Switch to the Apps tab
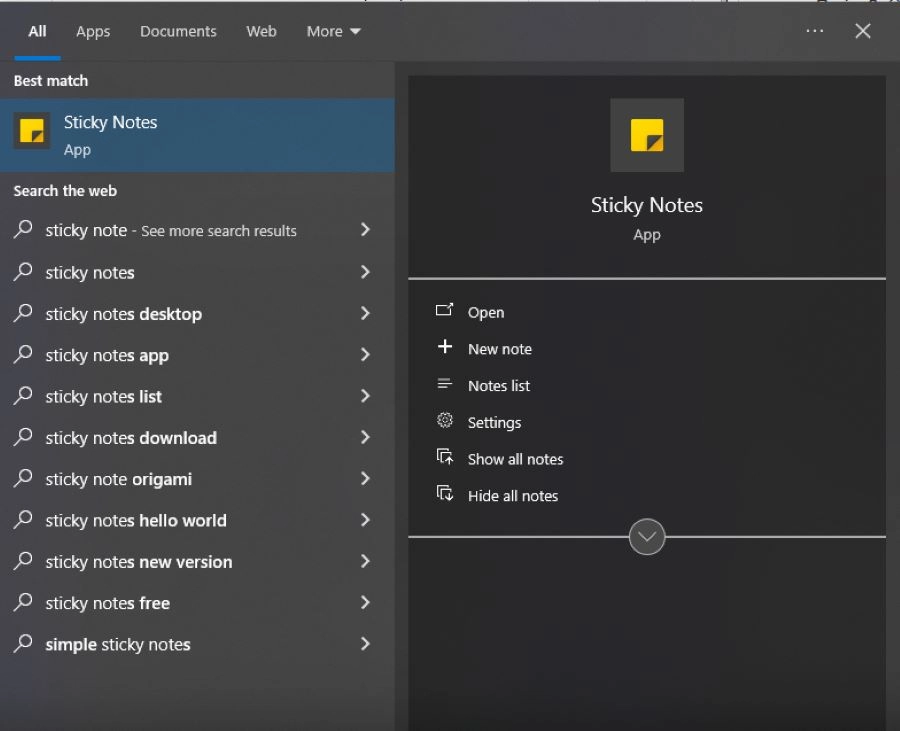This screenshot has width=900, height=731. coord(93,31)
